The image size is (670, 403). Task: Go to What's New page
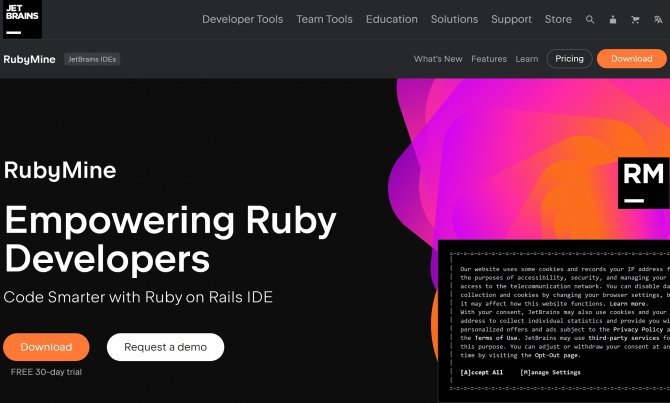[x=438, y=59]
